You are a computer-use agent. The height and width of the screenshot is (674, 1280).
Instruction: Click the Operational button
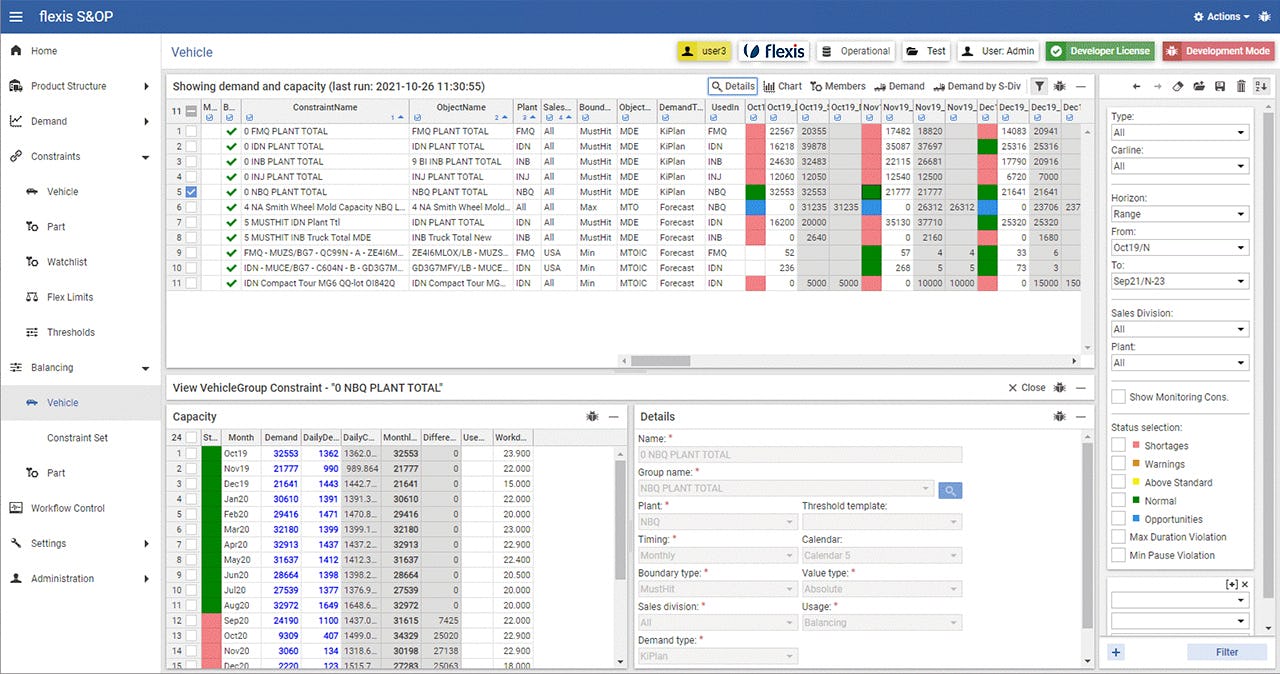coord(855,51)
